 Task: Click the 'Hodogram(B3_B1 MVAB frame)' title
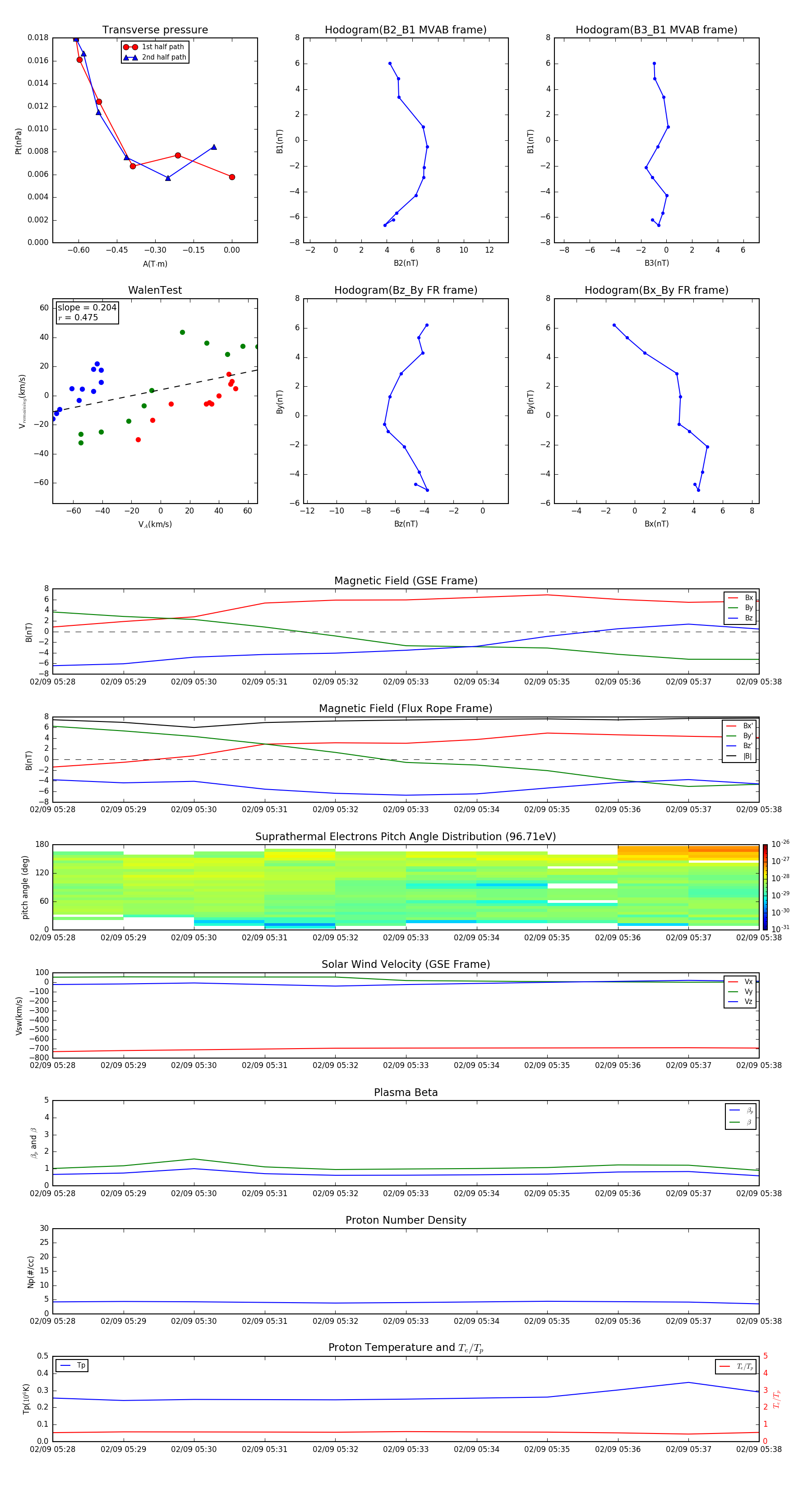656,29
